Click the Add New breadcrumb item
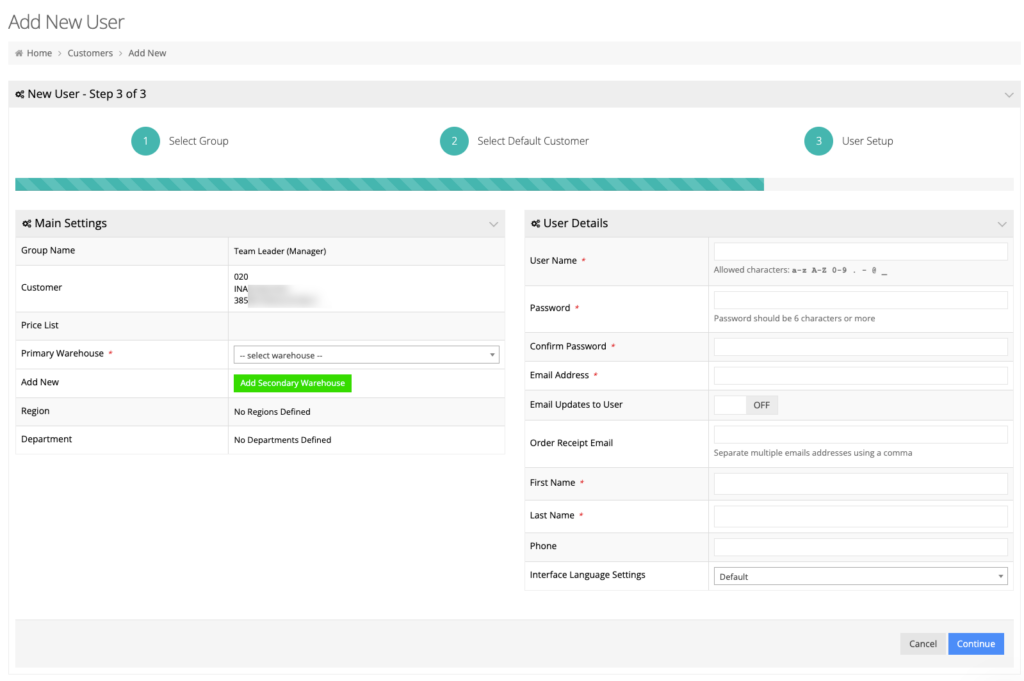This screenshot has height=681, width=1024. pos(147,53)
